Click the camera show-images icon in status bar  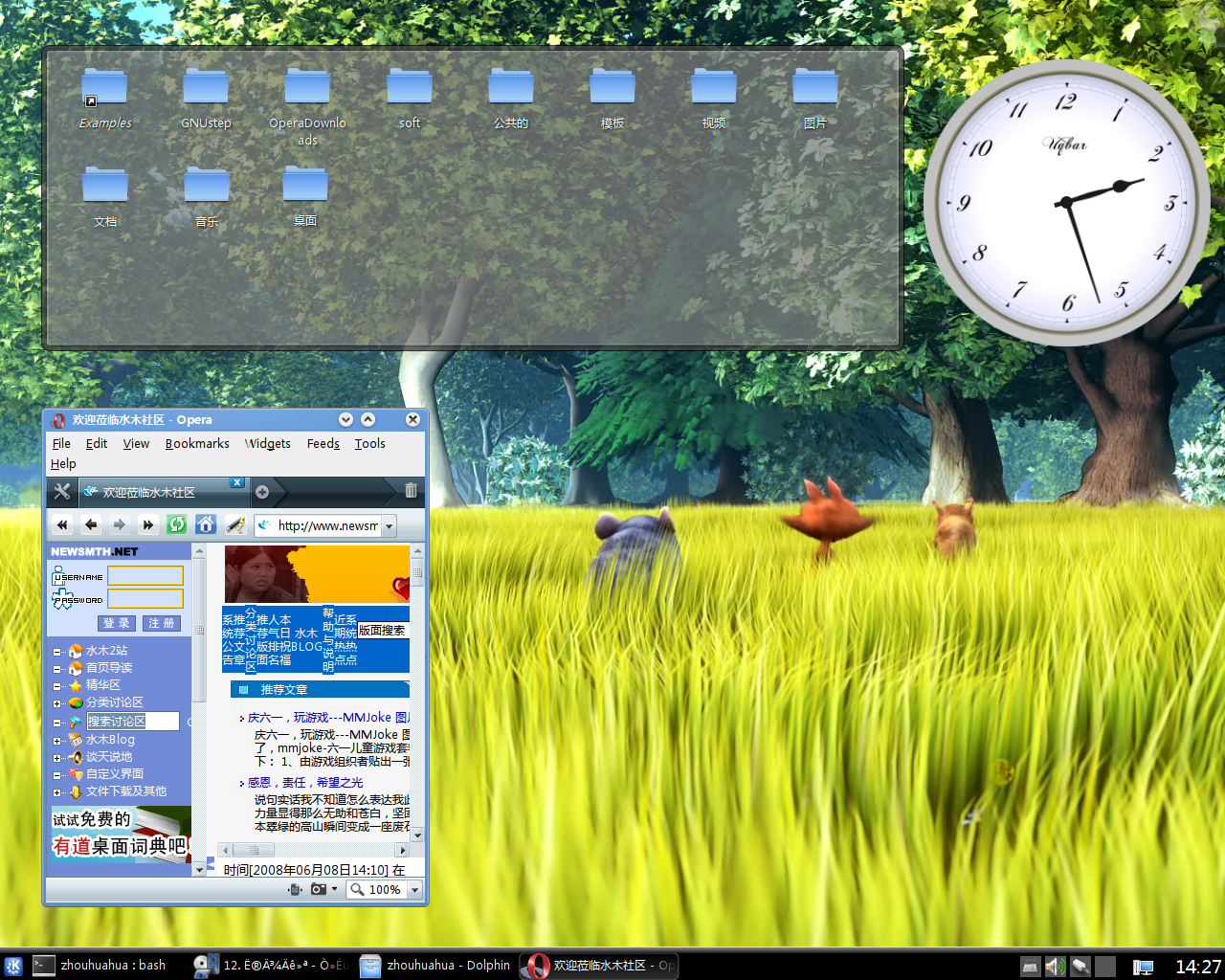tap(319, 889)
